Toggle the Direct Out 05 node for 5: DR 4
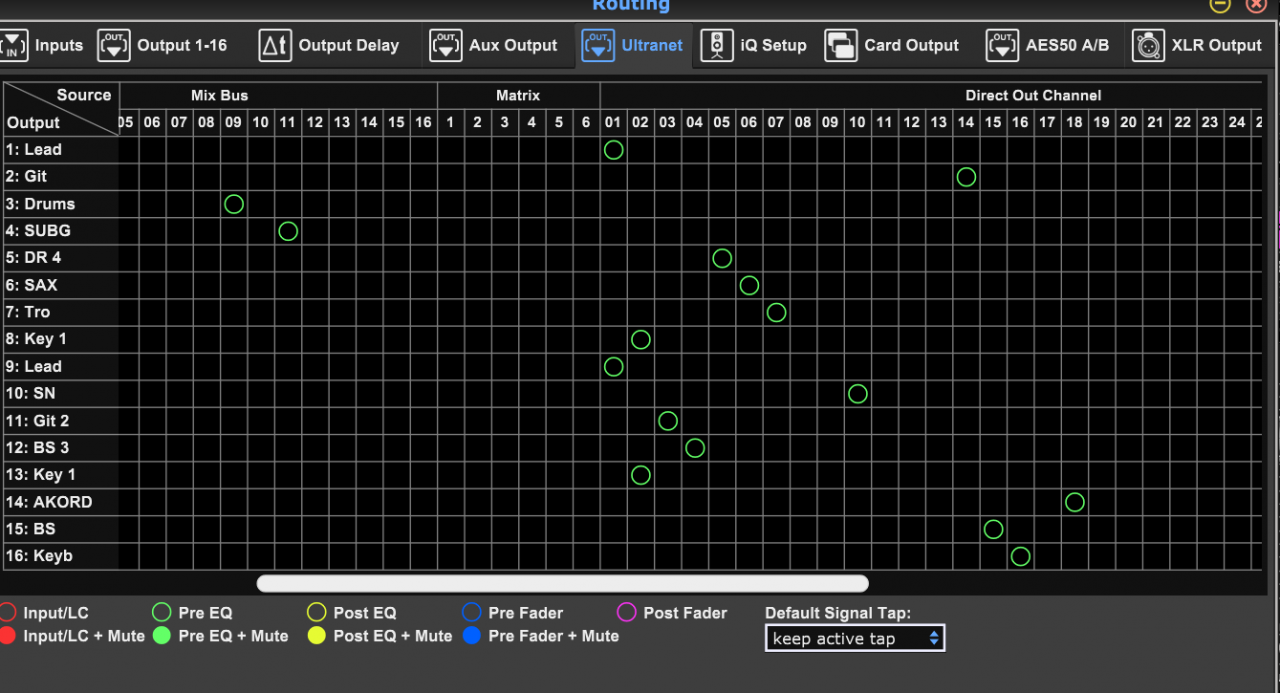Screen dimensions: 1280x693 [722, 258]
